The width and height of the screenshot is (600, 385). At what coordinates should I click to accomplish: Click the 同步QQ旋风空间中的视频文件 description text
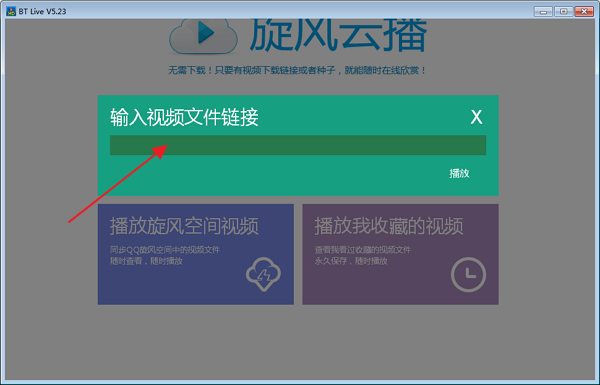tap(165, 250)
